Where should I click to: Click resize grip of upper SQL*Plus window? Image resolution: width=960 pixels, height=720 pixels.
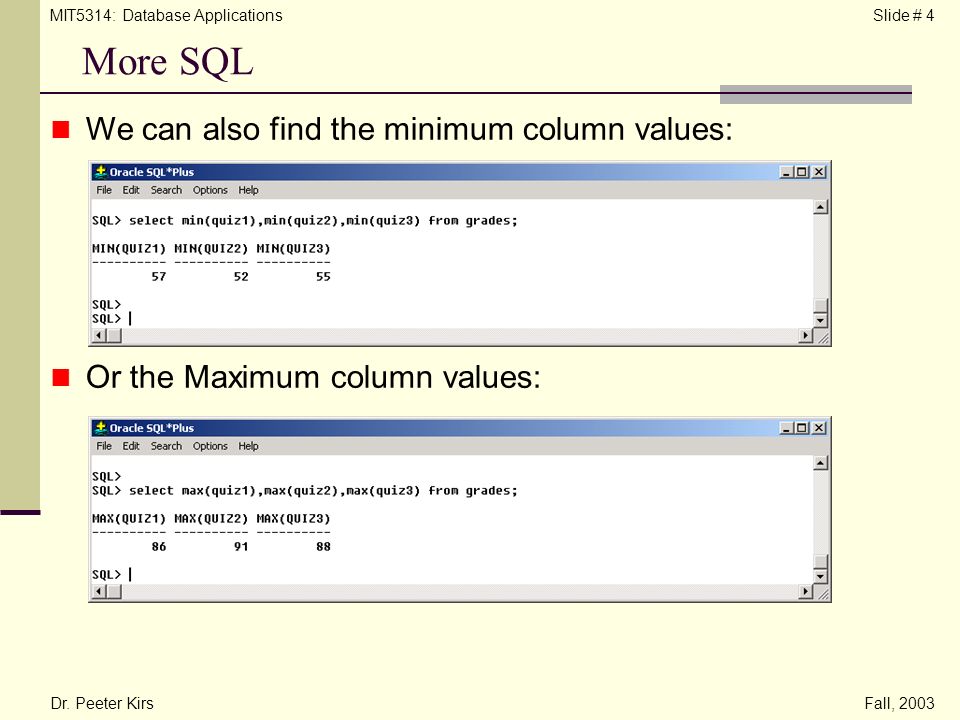[x=822, y=336]
